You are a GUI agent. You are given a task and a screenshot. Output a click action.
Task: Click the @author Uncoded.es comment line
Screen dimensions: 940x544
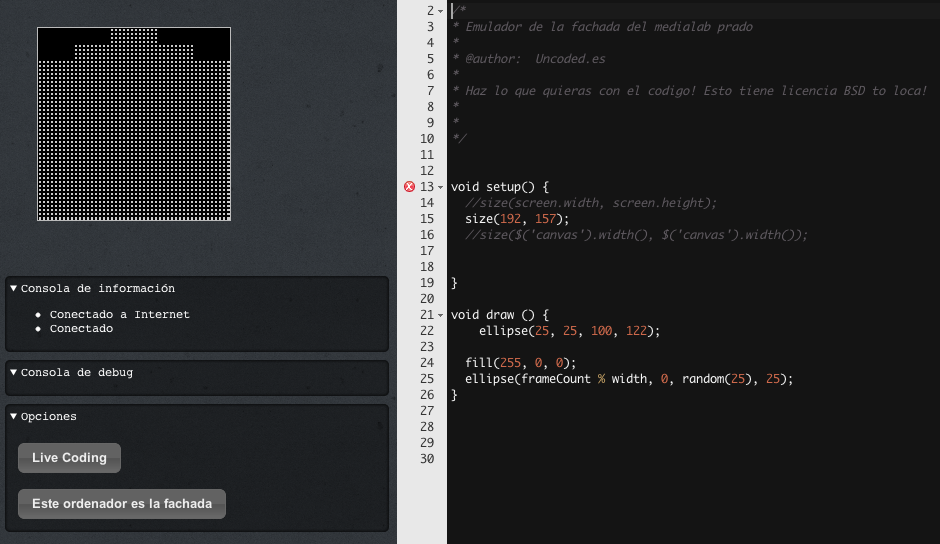coord(528,59)
